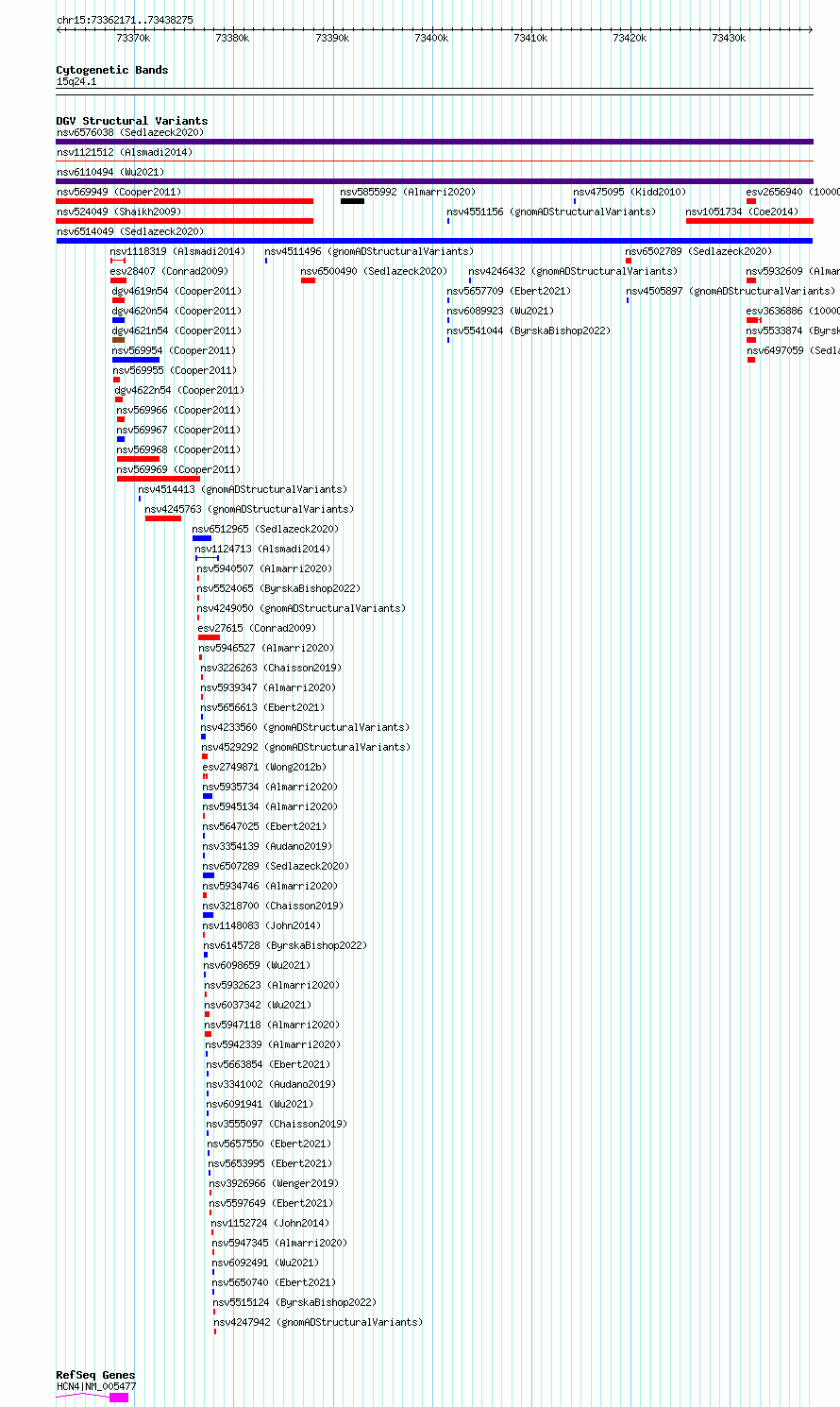
Task: Select nsv5657709 (Ebert2021) label
Action: click(510, 291)
